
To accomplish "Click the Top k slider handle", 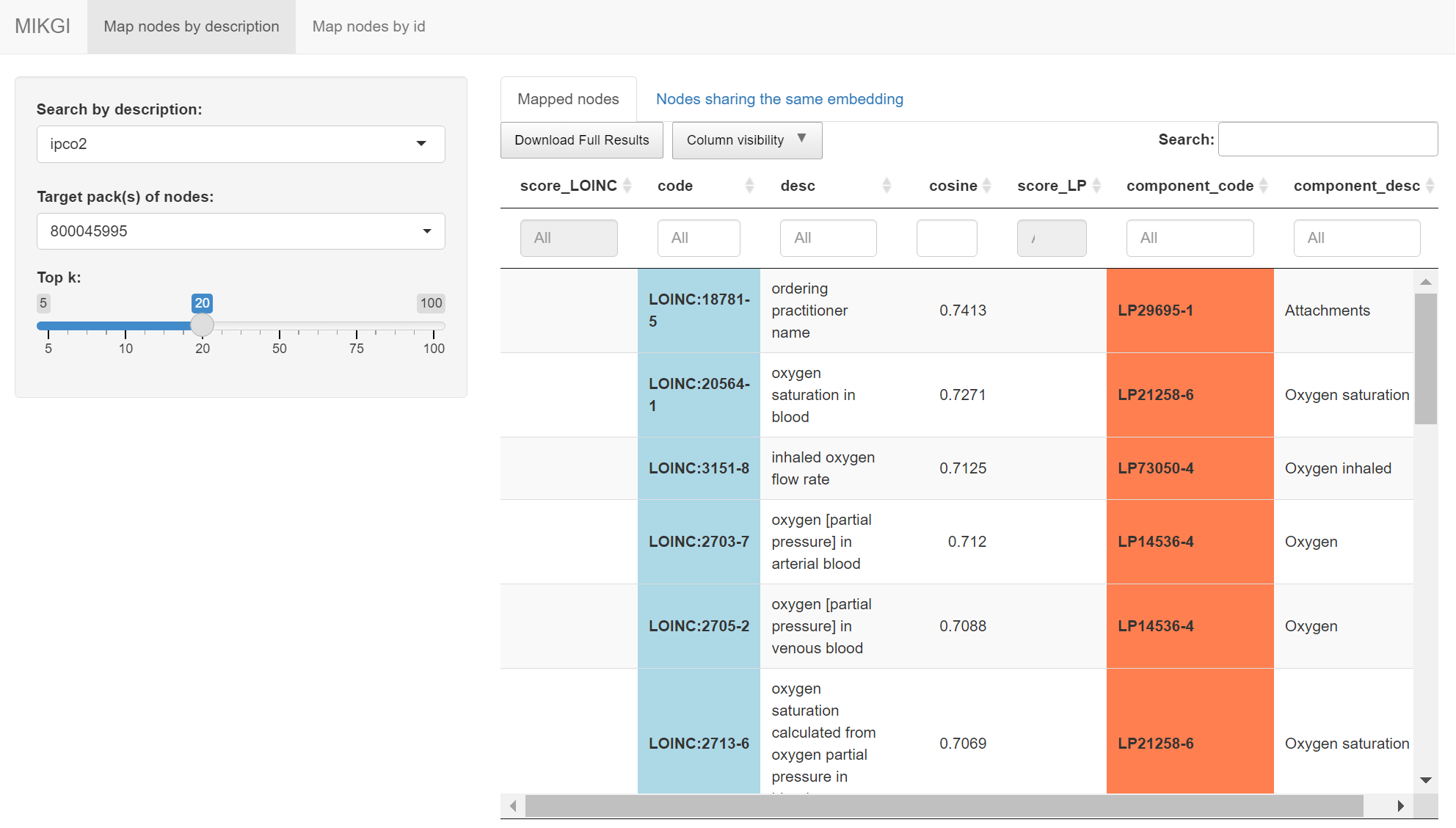I will click(202, 325).
